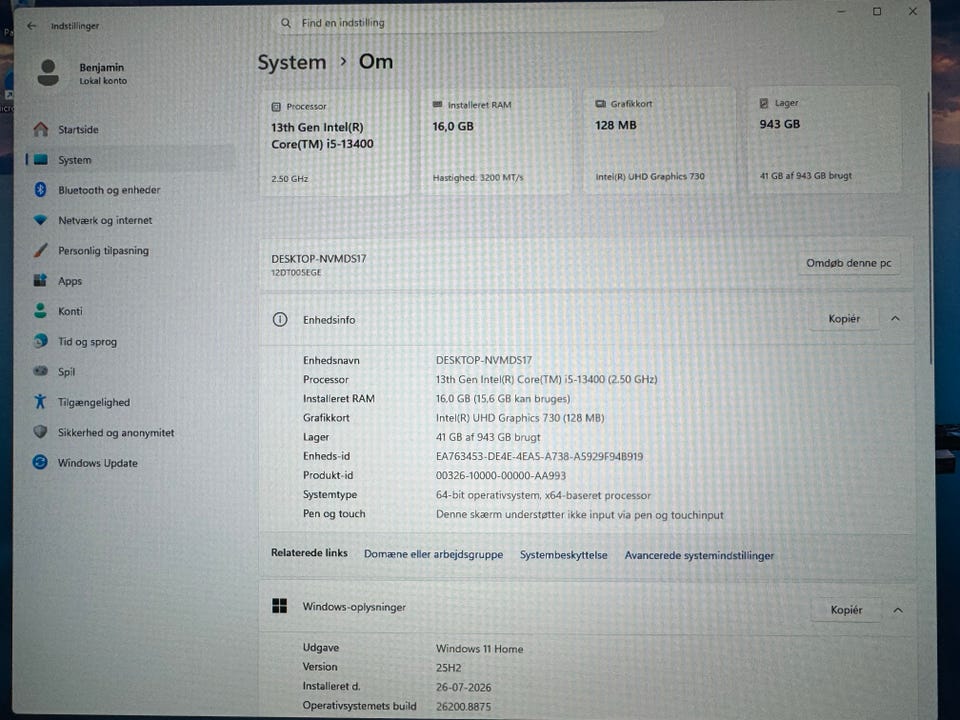Screen dimensions: 960x720
Task: Click the Processor chip icon on card
Action: tap(276, 107)
